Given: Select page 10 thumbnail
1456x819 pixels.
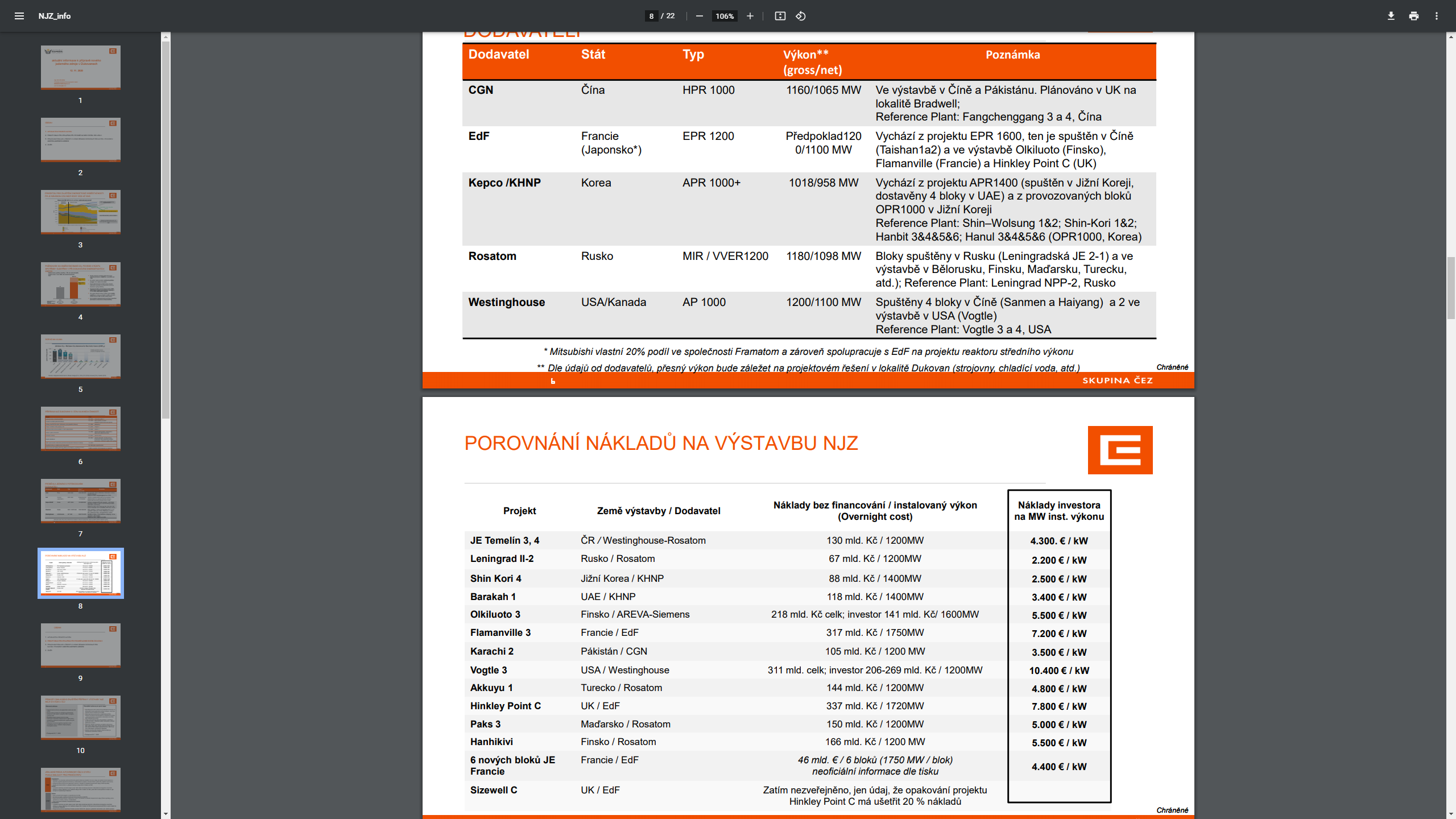Looking at the screenshot, I should click(x=81, y=718).
